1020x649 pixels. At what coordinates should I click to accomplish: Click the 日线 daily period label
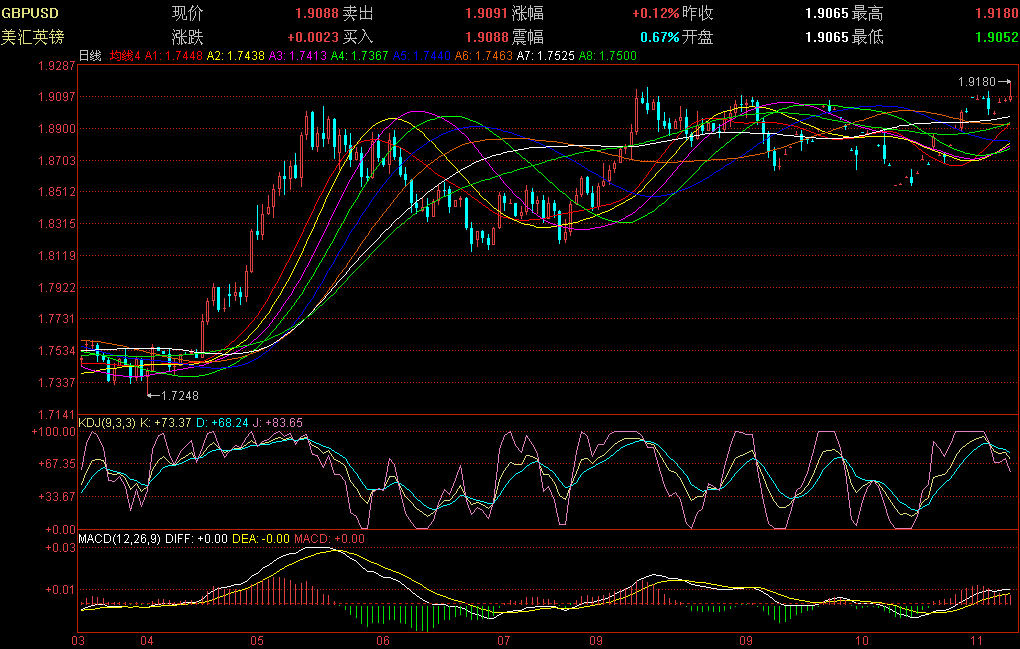coord(90,56)
